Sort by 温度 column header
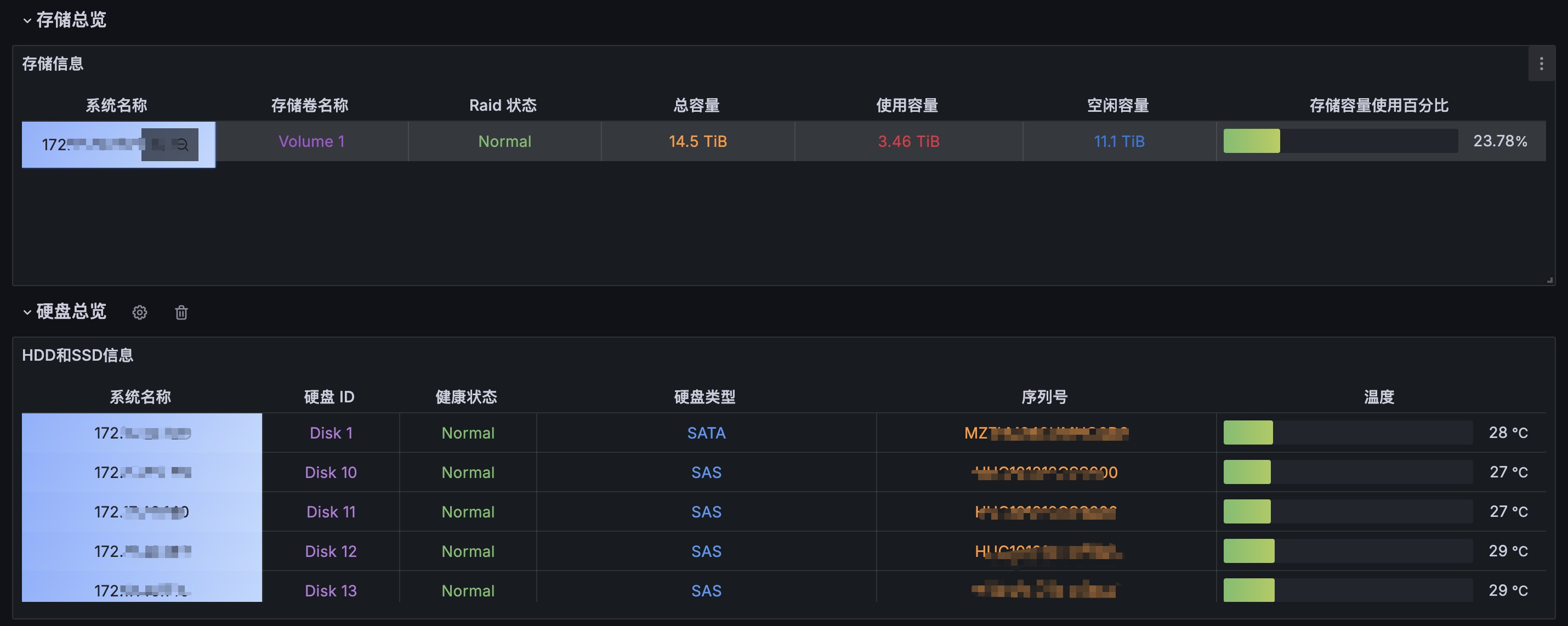1568x626 pixels. click(x=1379, y=397)
